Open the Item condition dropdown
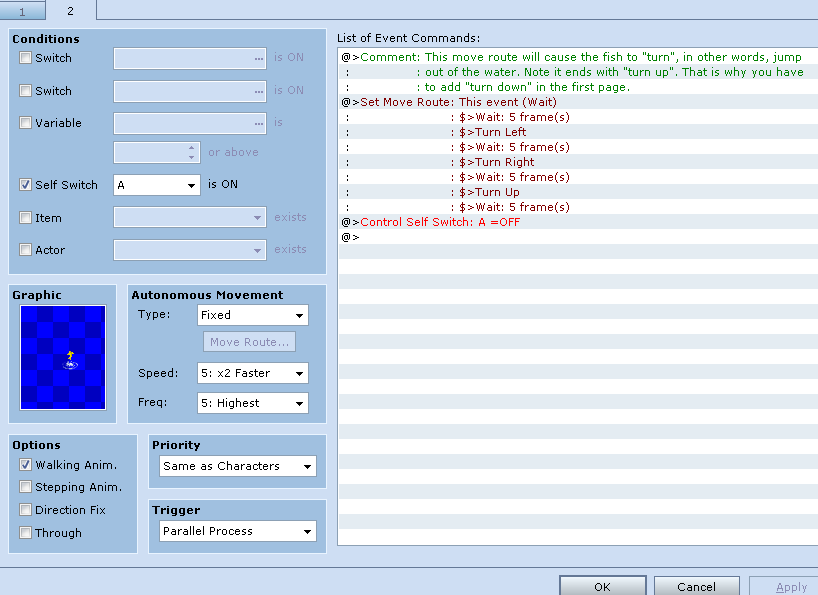818x595 pixels. (x=190, y=217)
